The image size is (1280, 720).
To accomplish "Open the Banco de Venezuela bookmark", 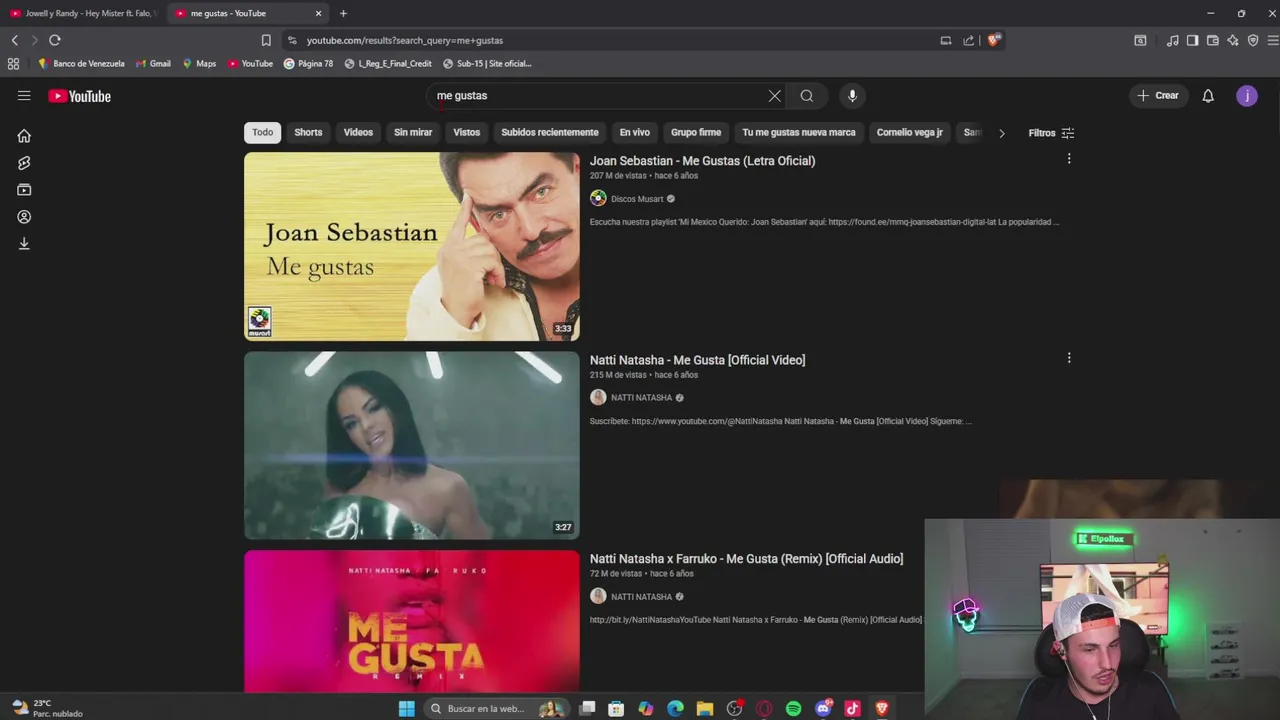I will click(x=81, y=63).
